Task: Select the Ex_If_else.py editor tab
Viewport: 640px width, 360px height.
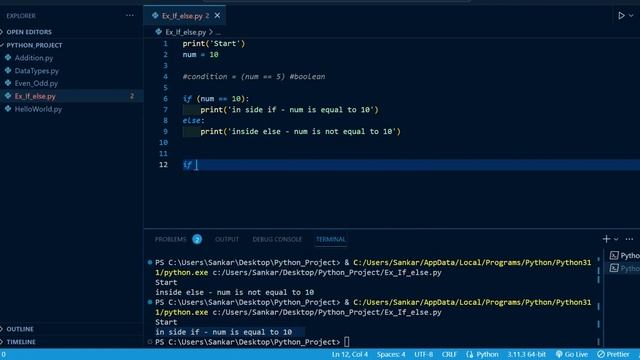Action: tap(185, 16)
